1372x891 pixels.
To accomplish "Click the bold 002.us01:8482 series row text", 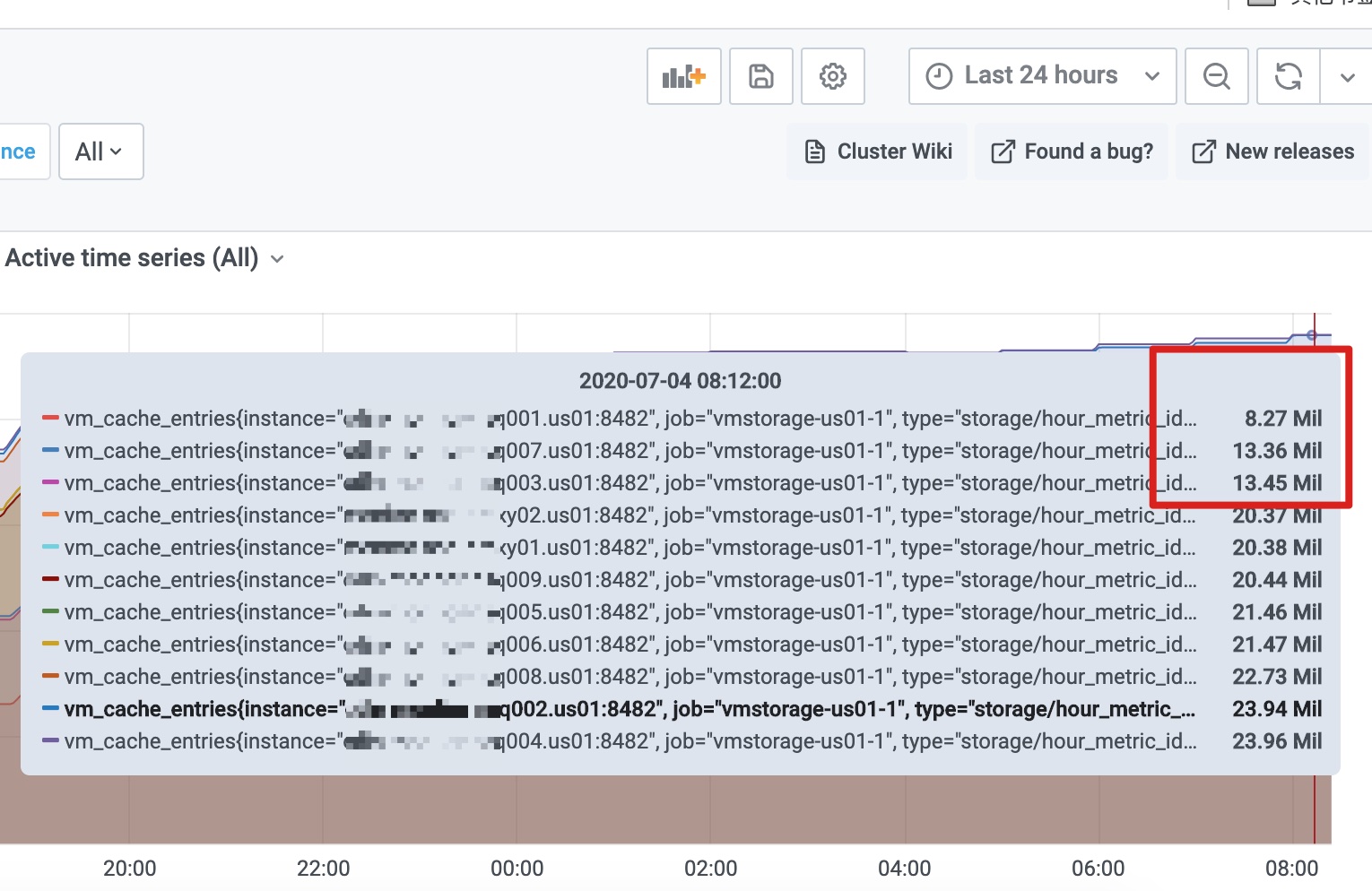I will coord(630,709).
